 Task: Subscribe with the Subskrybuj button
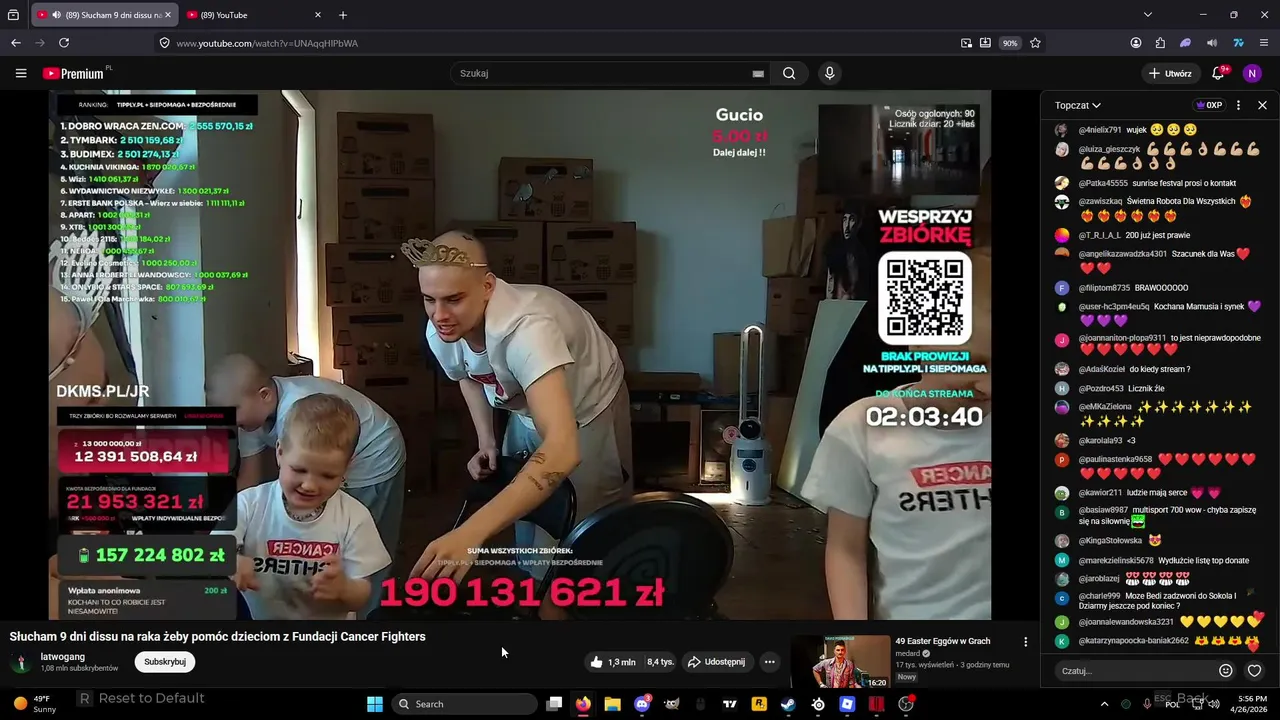click(x=165, y=662)
